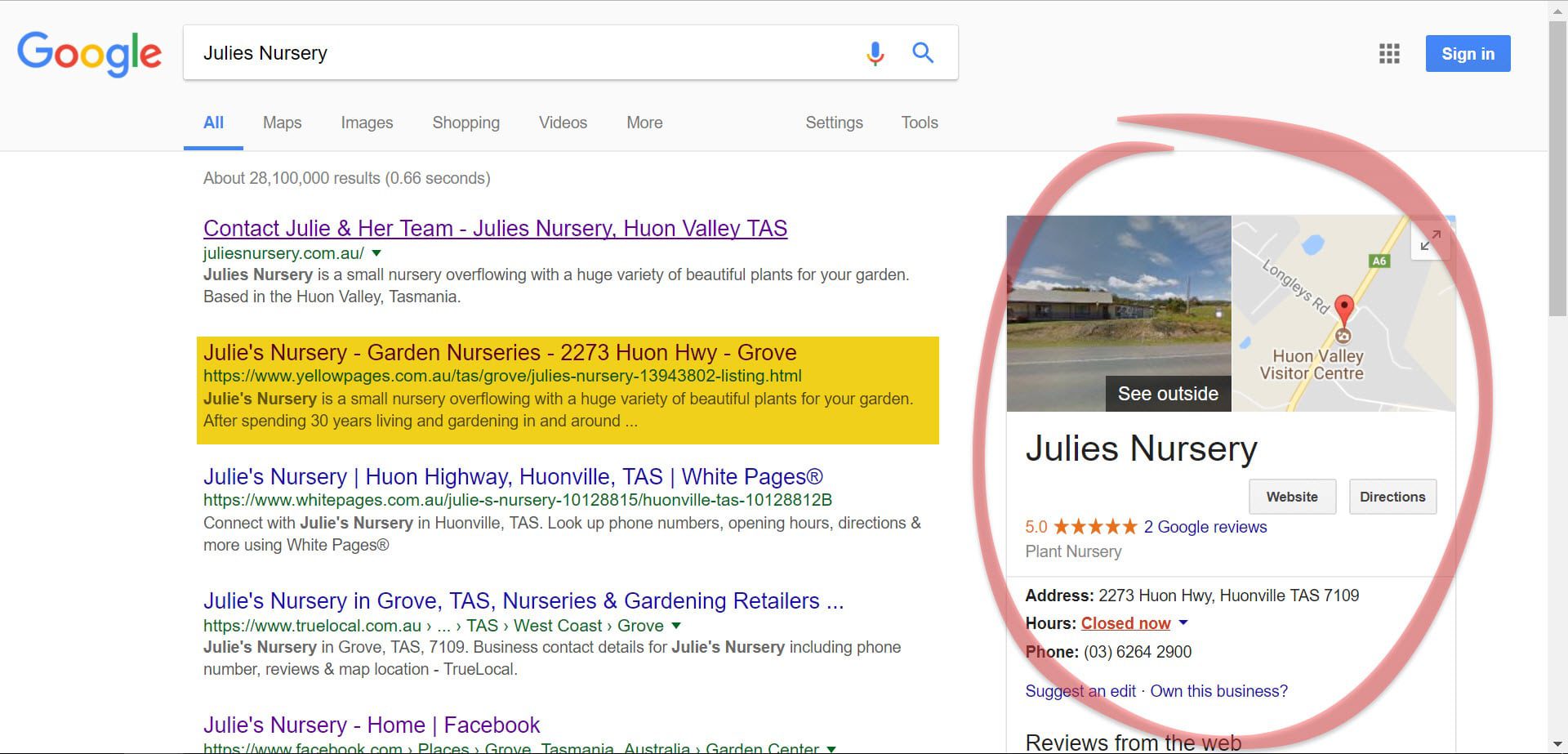The height and width of the screenshot is (754, 1568).
Task: Open the Videos tab
Action: [563, 123]
